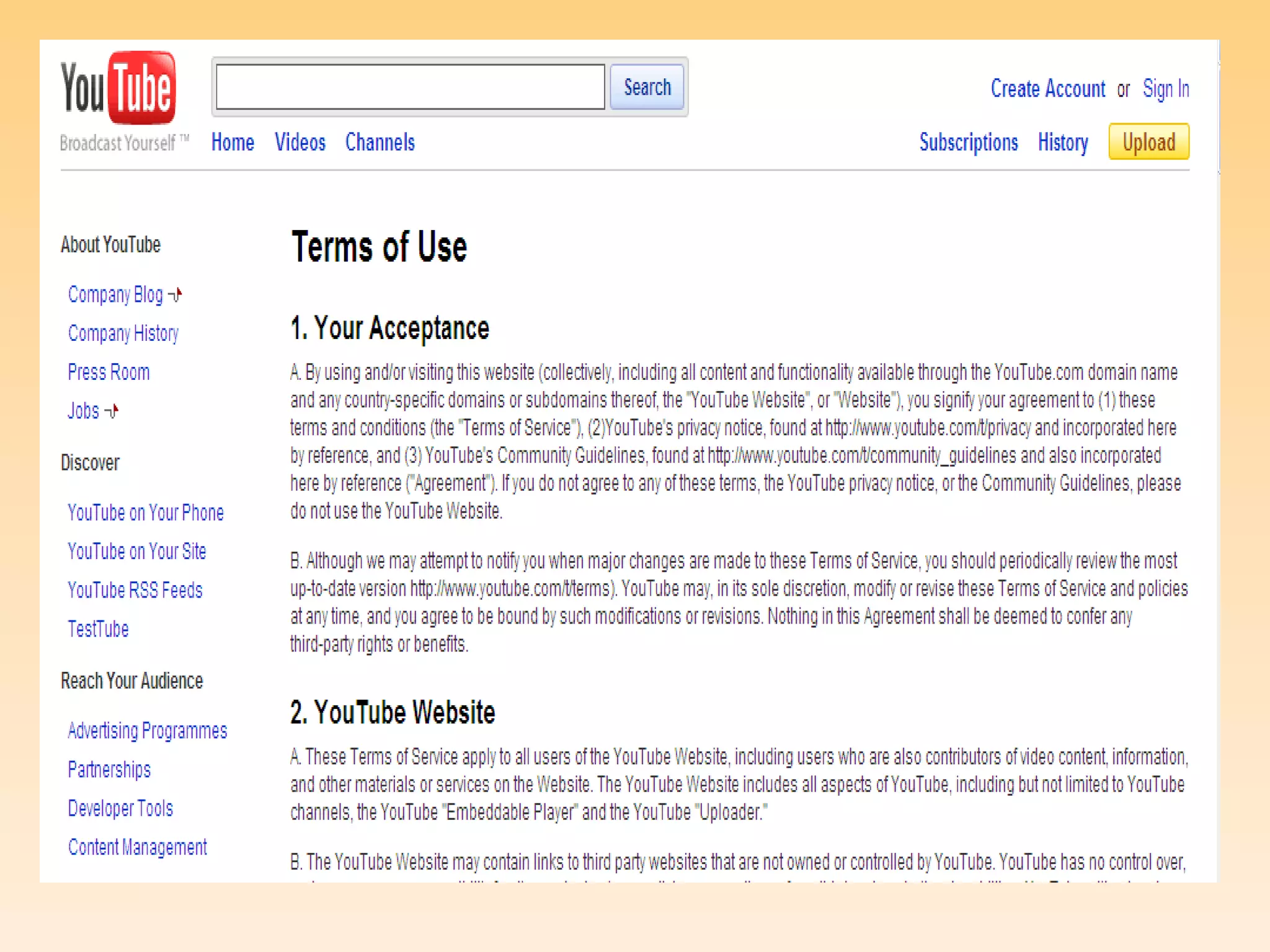Browse YouTube RSS Feeds
The width and height of the screenshot is (1270, 952).
coord(135,591)
